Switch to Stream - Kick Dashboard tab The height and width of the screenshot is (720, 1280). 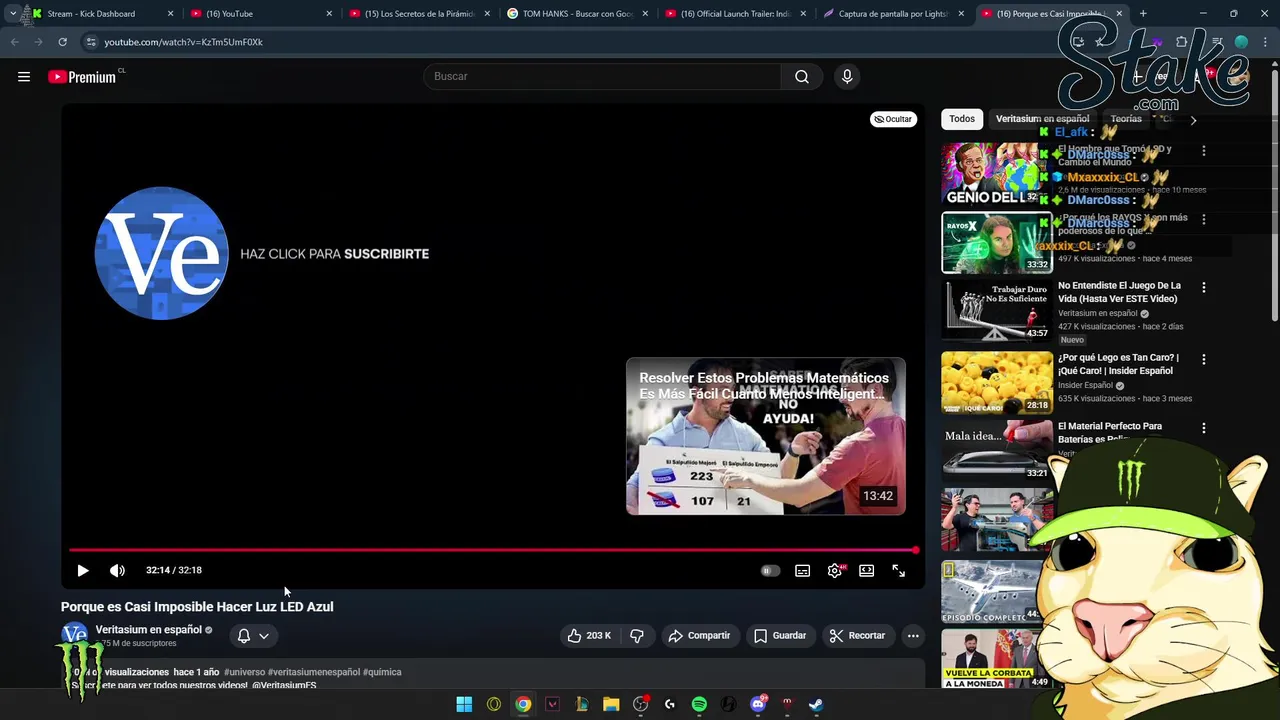tap(102, 14)
